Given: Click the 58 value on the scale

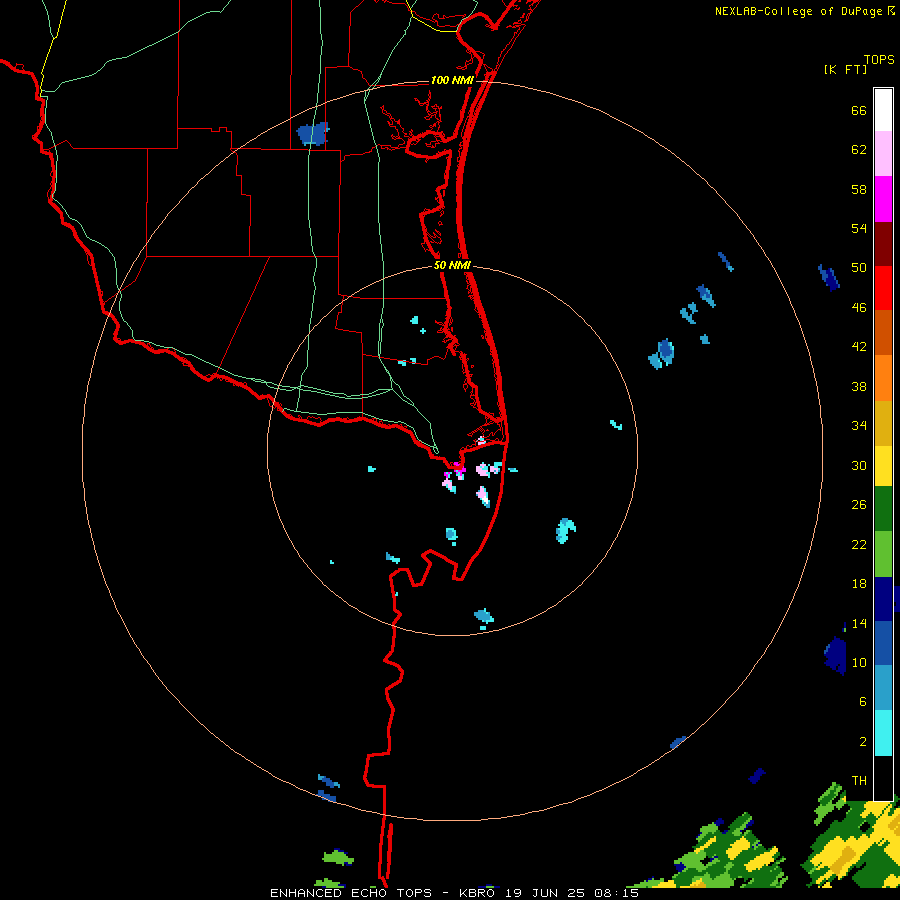Looking at the screenshot, I should 859,189.
